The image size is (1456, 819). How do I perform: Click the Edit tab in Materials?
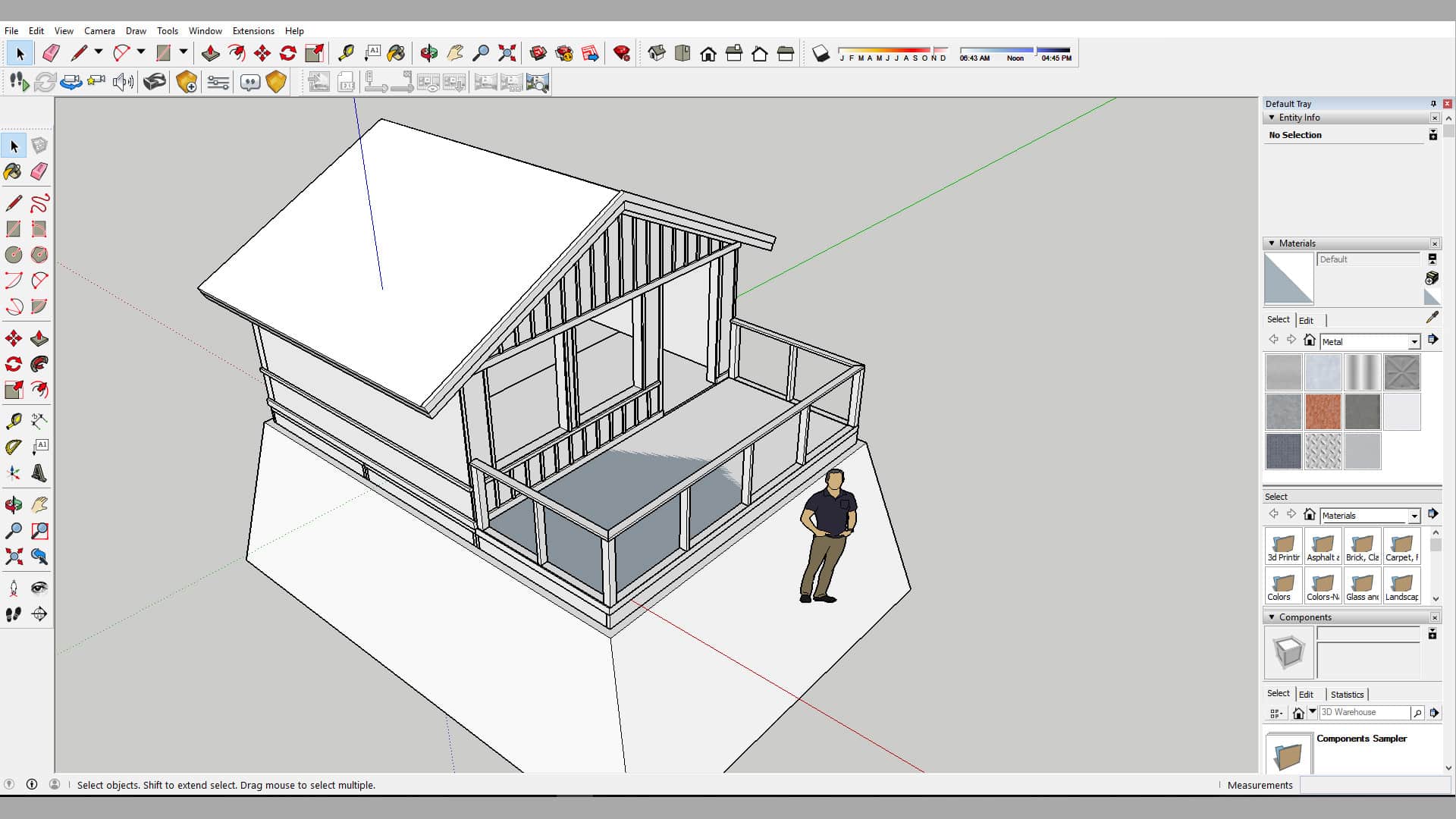coord(1306,319)
